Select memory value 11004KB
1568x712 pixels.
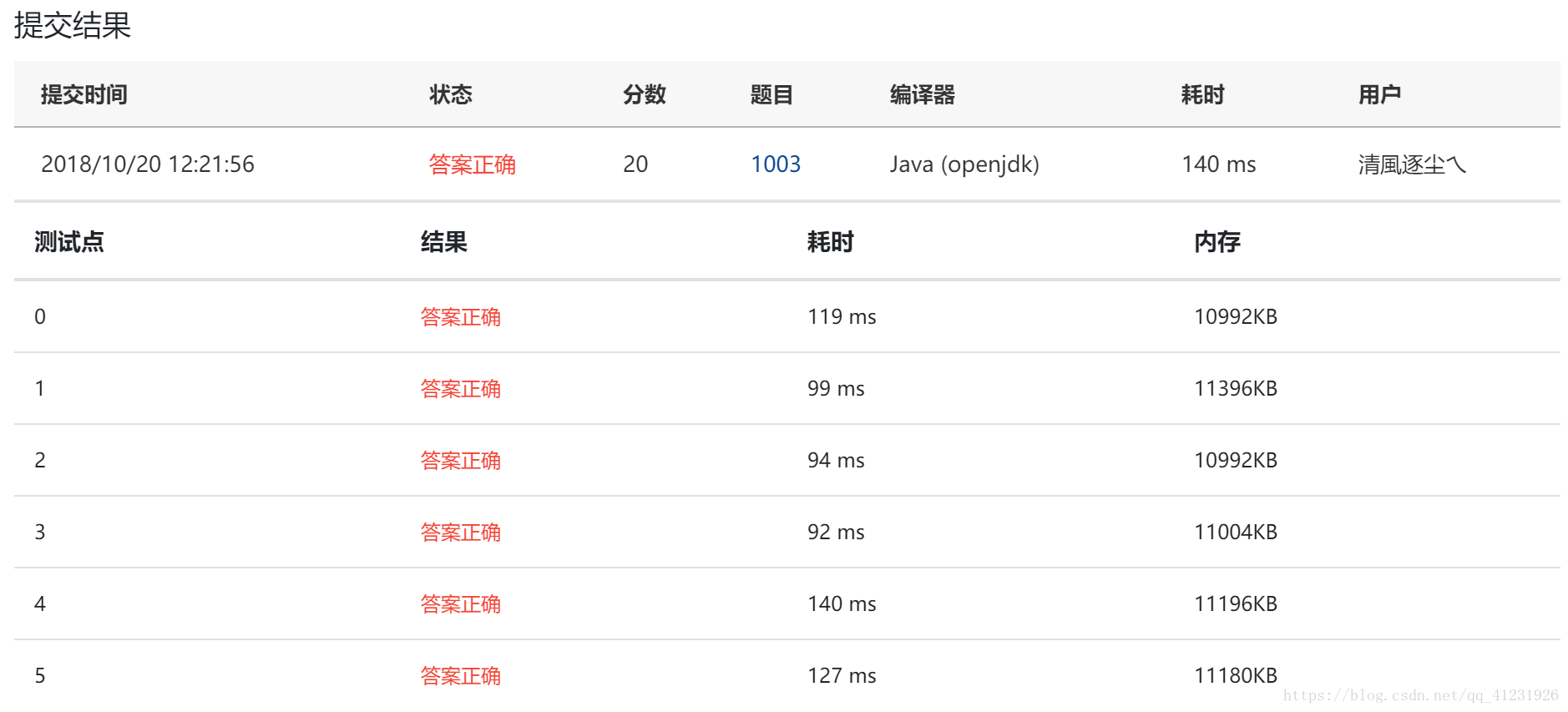point(1236,533)
